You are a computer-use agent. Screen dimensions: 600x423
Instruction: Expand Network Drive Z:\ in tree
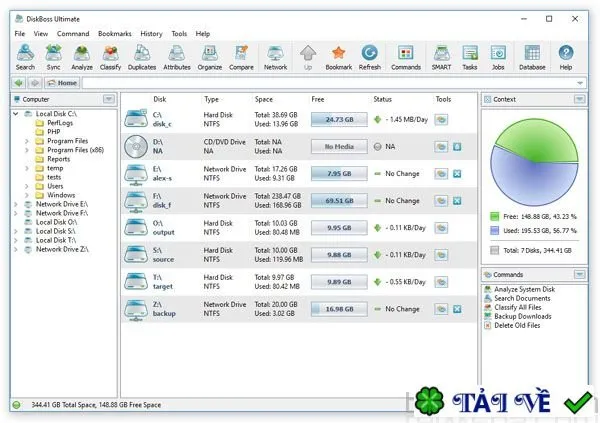[x=16, y=249]
